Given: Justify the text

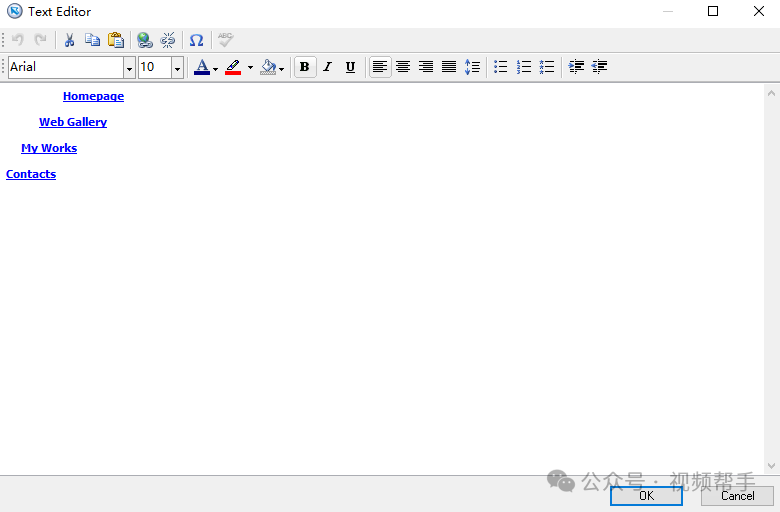Looking at the screenshot, I should (449, 67).
